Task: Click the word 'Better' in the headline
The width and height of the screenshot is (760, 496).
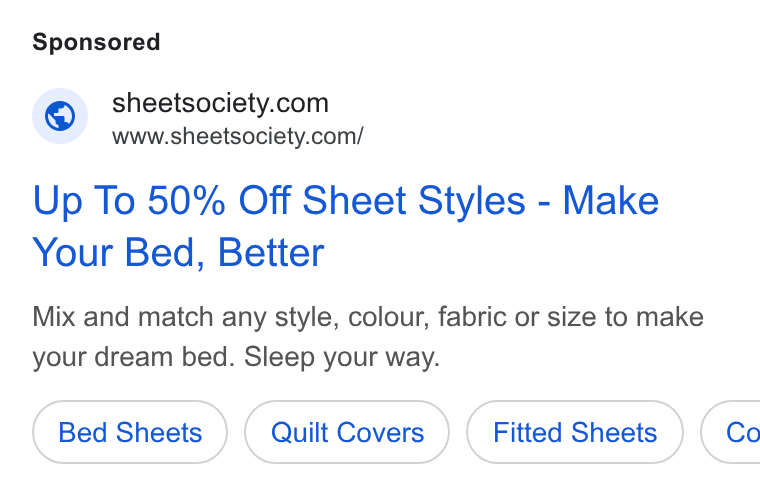Action: (x=271, y=252)
